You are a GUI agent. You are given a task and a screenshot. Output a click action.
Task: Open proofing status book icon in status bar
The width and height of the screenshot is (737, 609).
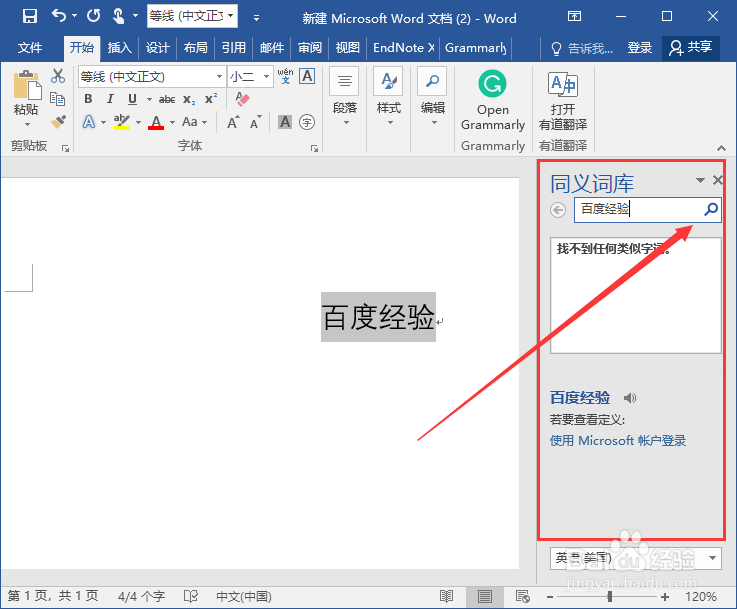[191, 596]
